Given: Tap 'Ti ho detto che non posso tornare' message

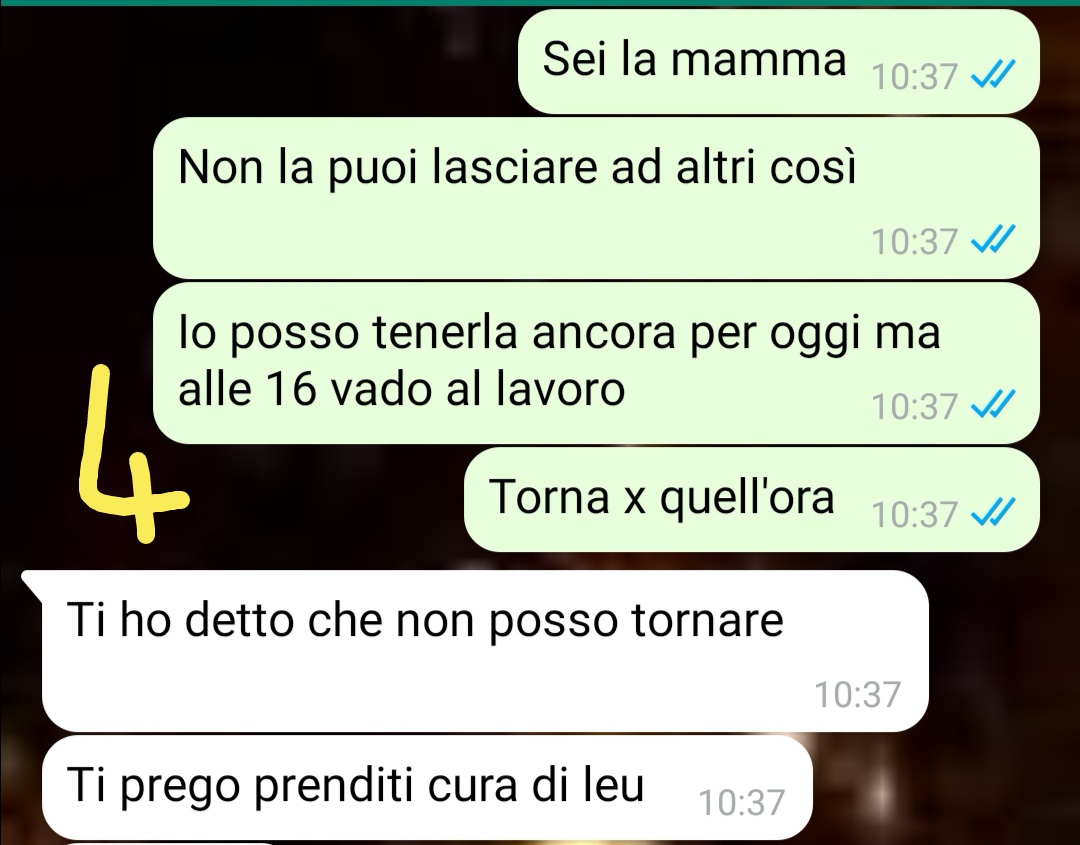Looking at the screenshot, I should [x=485, y=651].
